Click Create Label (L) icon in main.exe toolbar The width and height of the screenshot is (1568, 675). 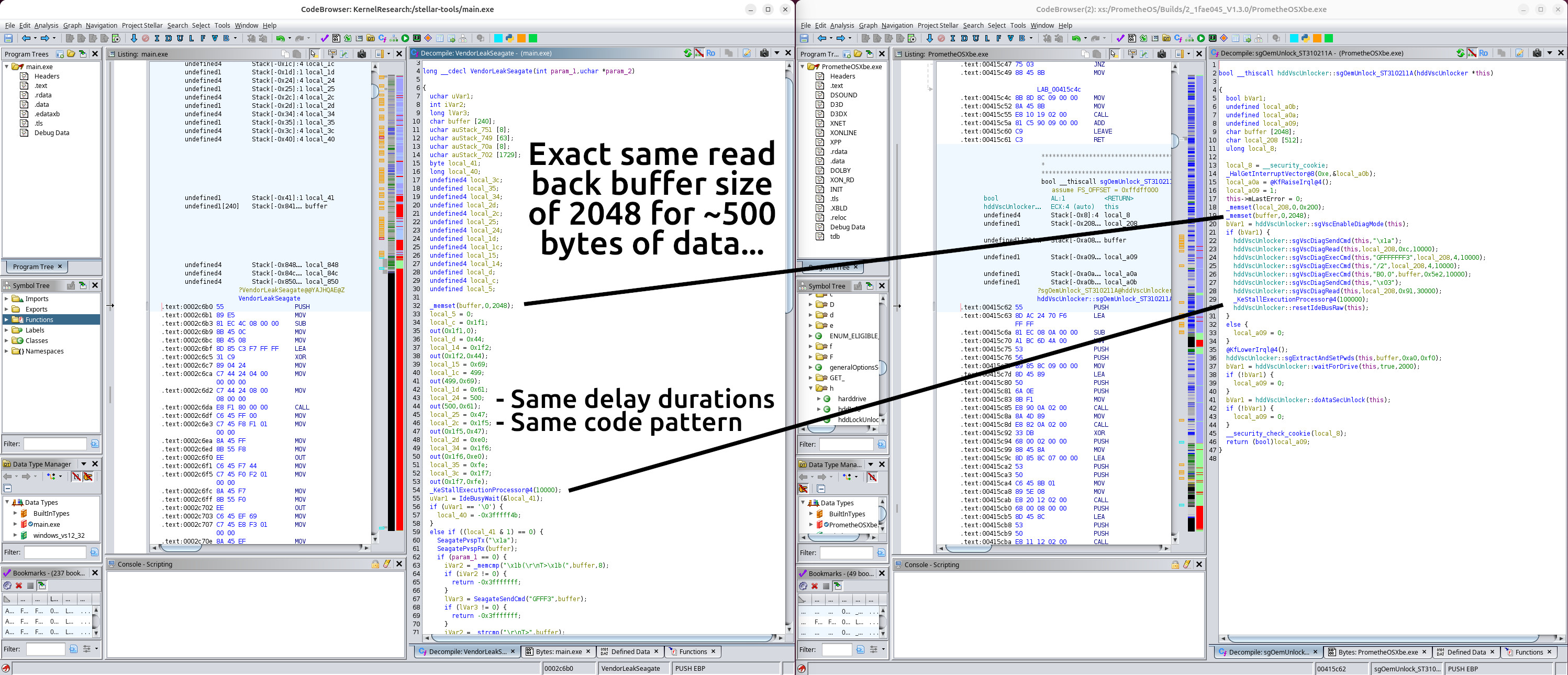coord(191,38)
